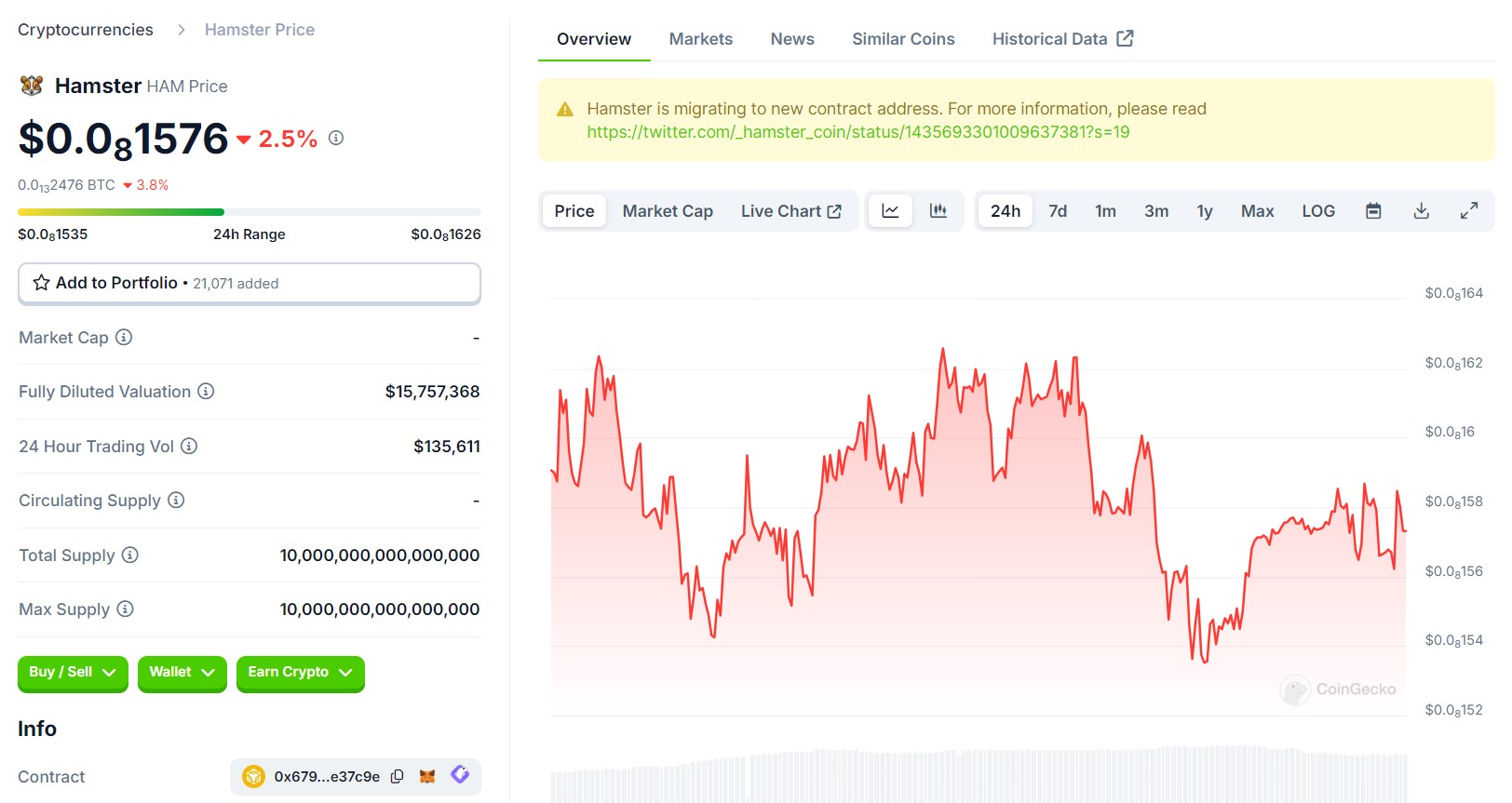
Task: Click the star icon in Add to Portfolio
Action: pyautogui.click(x=42, y=283)
